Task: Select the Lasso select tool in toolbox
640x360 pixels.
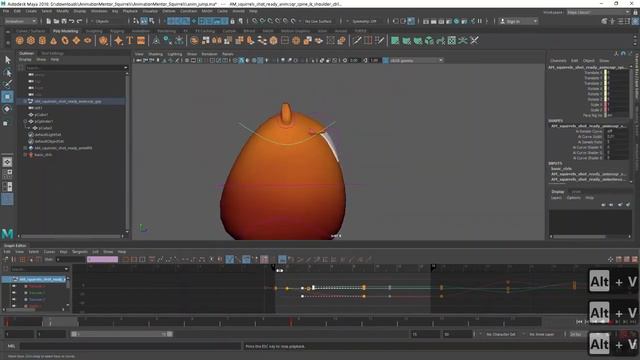Action: coord(7,72)
